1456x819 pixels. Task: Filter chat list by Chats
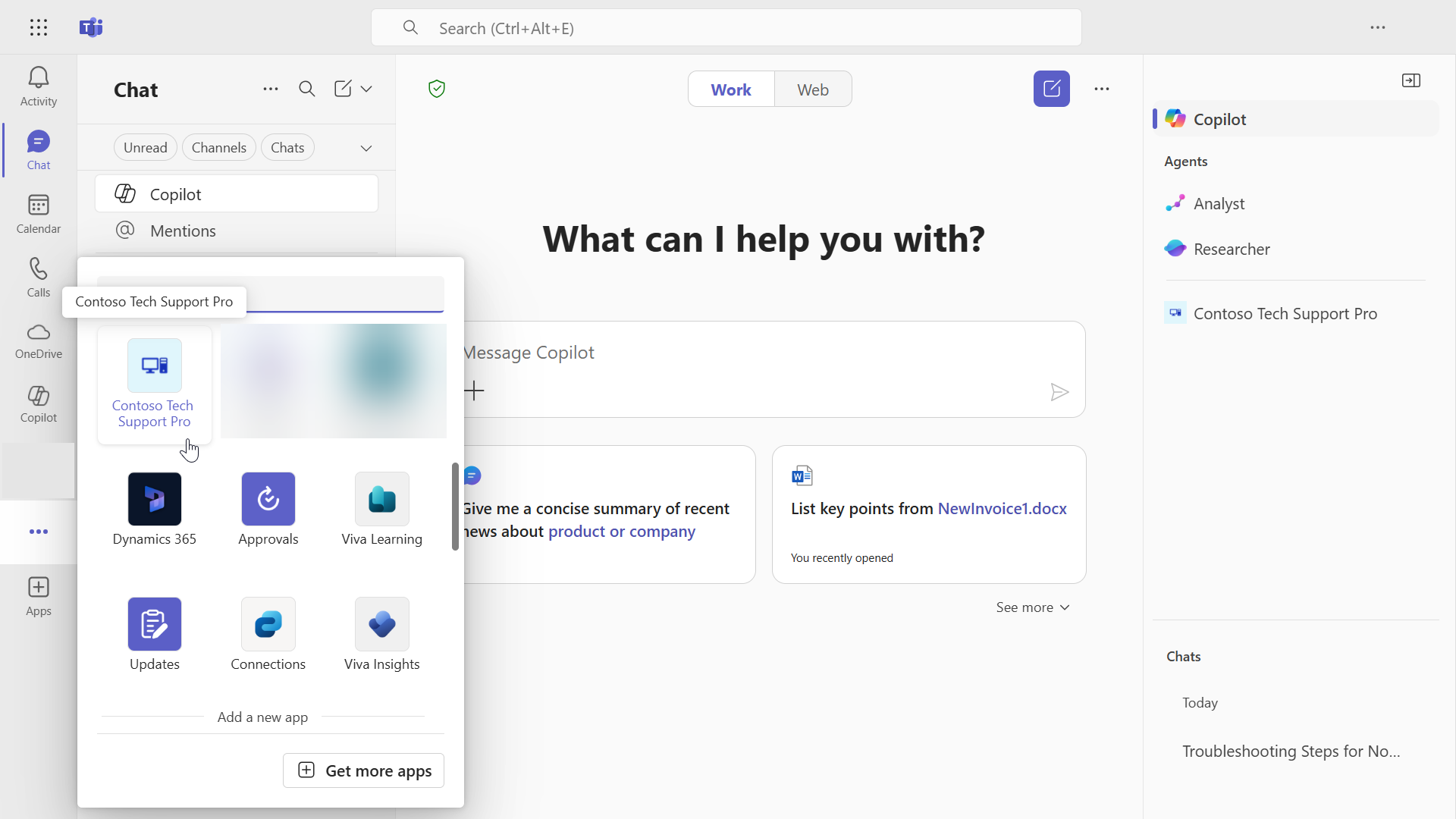287,148
